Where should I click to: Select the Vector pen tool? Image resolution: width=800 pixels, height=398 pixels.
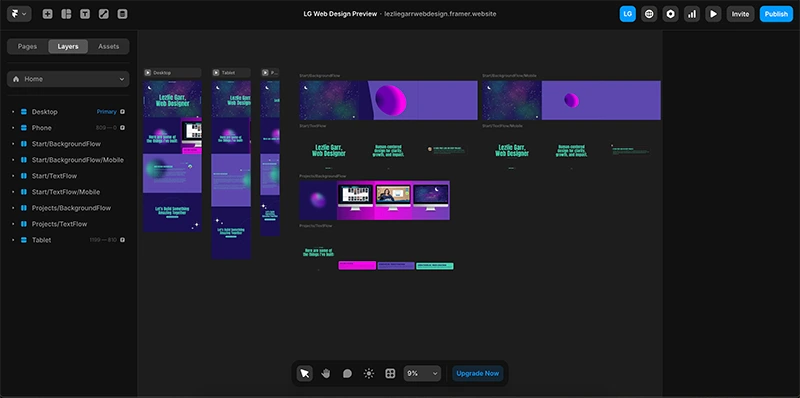(104, 14)
